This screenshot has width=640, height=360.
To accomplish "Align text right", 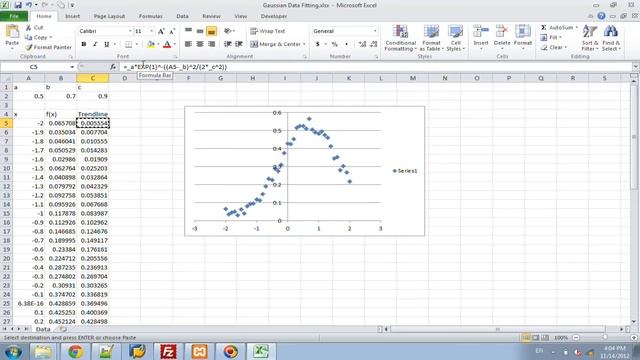I will [211, 44].
